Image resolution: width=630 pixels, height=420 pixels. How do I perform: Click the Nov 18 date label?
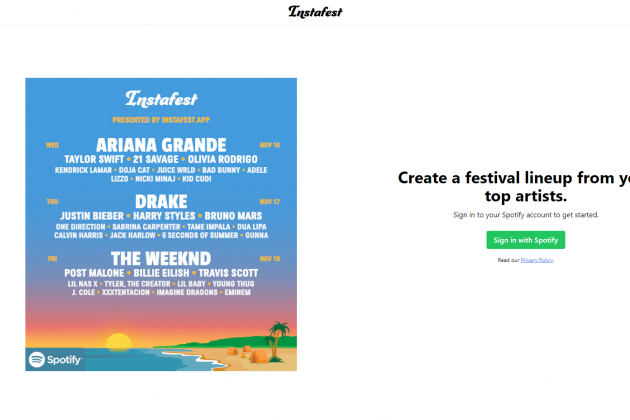tap(269, 258)
